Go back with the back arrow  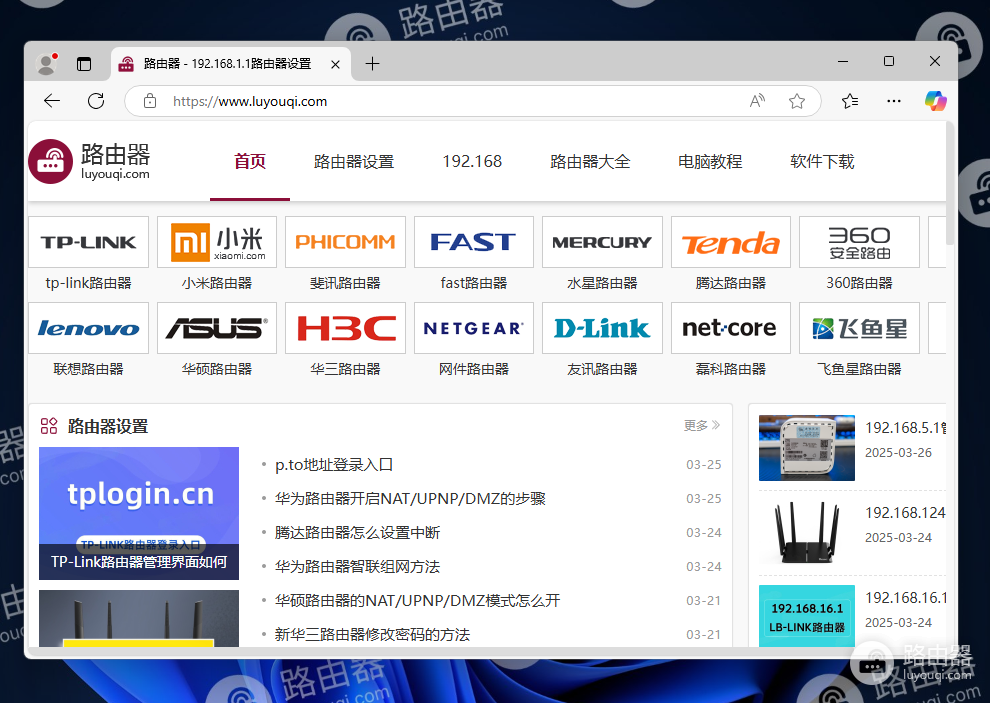pyautogui.click(x=52, y=101)
